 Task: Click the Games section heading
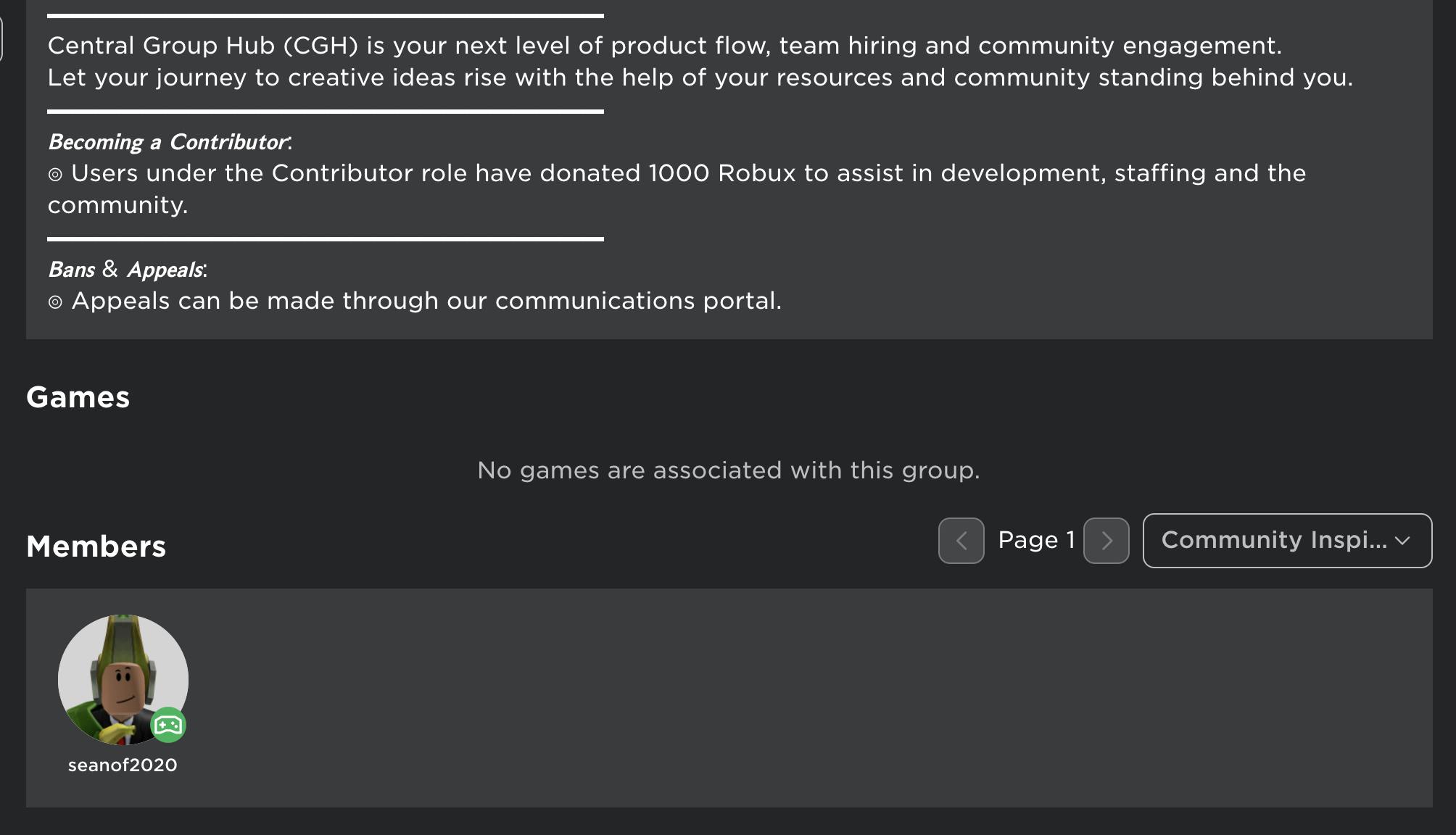tap(78, 397)
